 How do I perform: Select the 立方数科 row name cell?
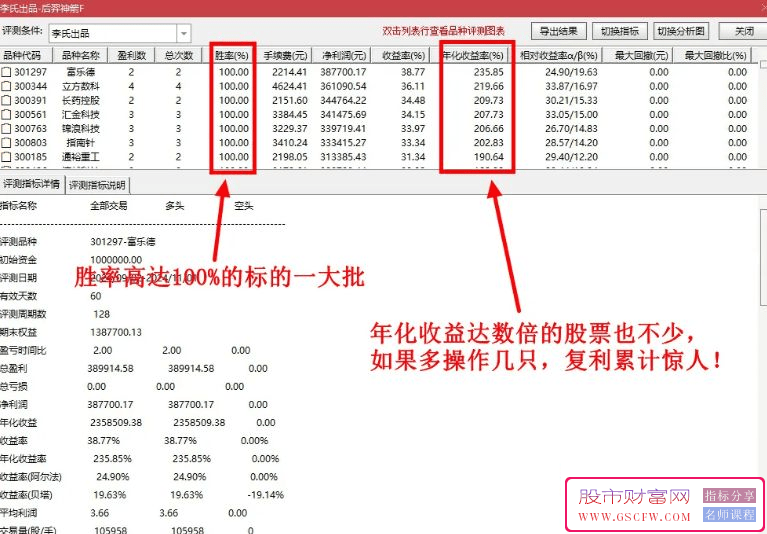pyautogui.click(x=81, y=87)
